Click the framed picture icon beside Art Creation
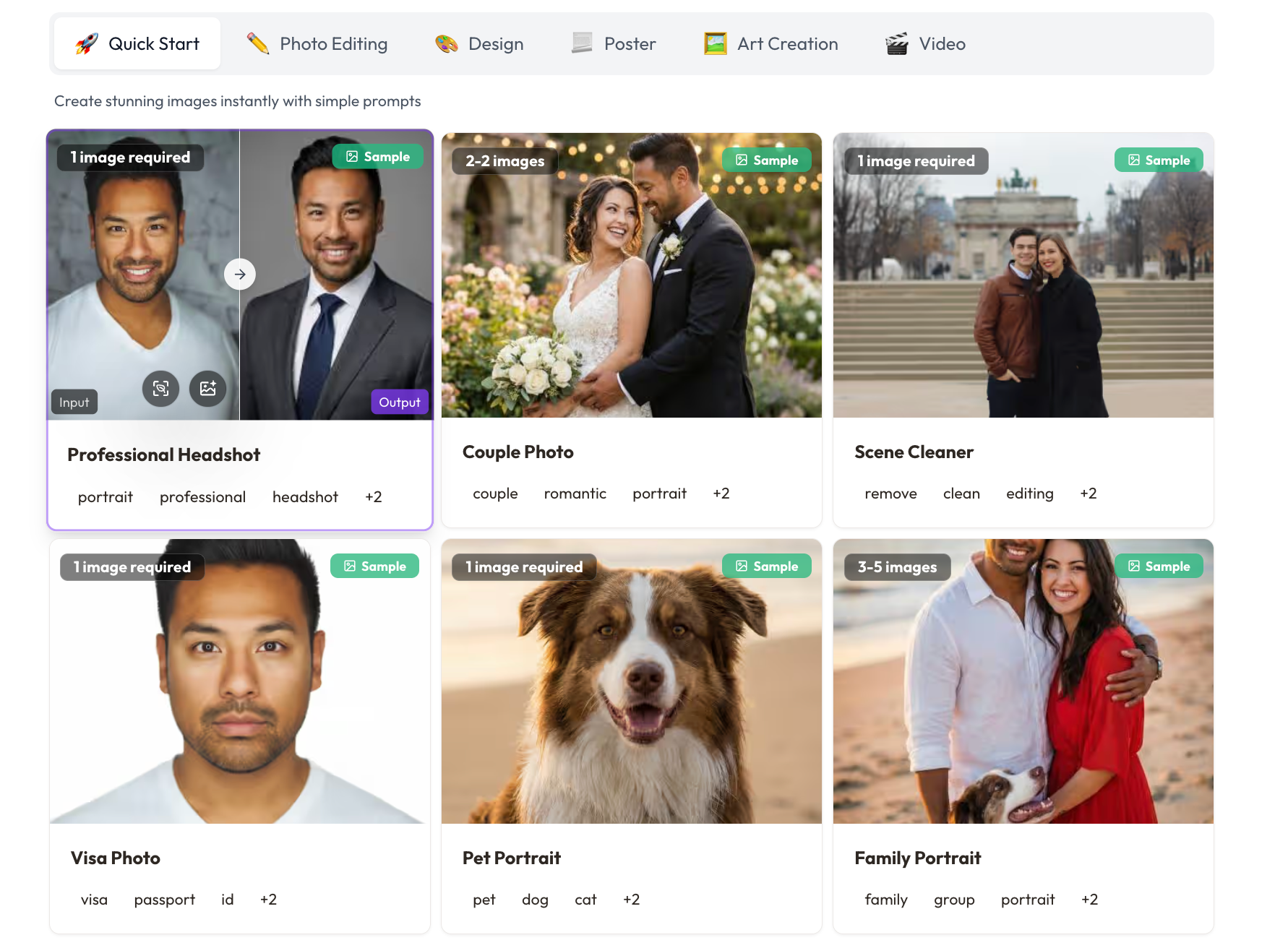This screenshot has height=948, width=1288. [714, 43]
